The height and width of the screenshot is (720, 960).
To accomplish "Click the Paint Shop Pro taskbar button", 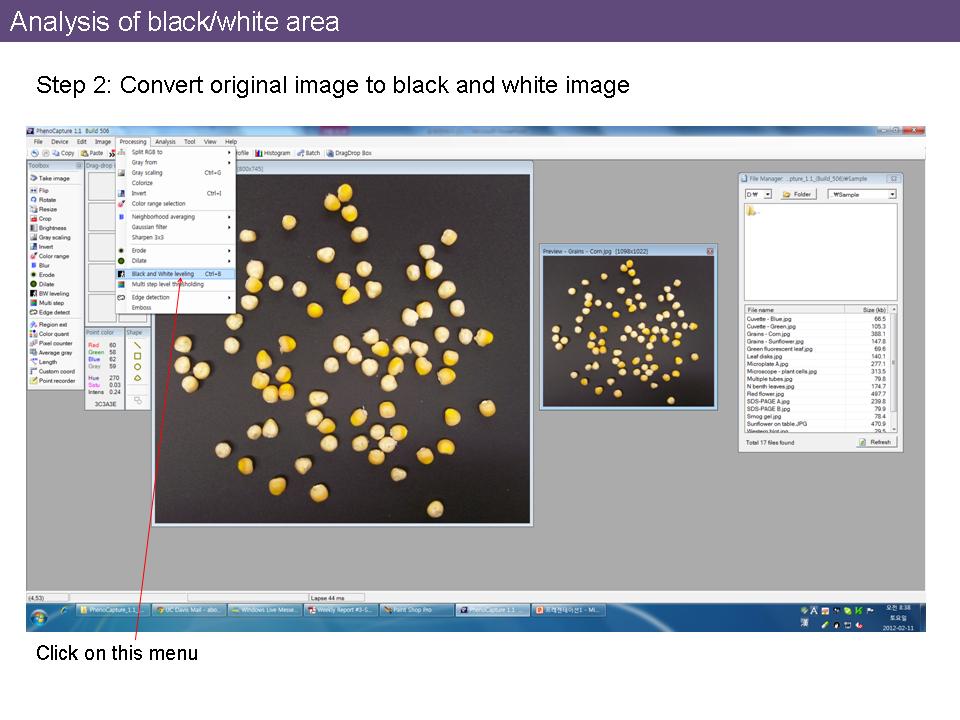I will pyautogui.click(x=415, y=609).
